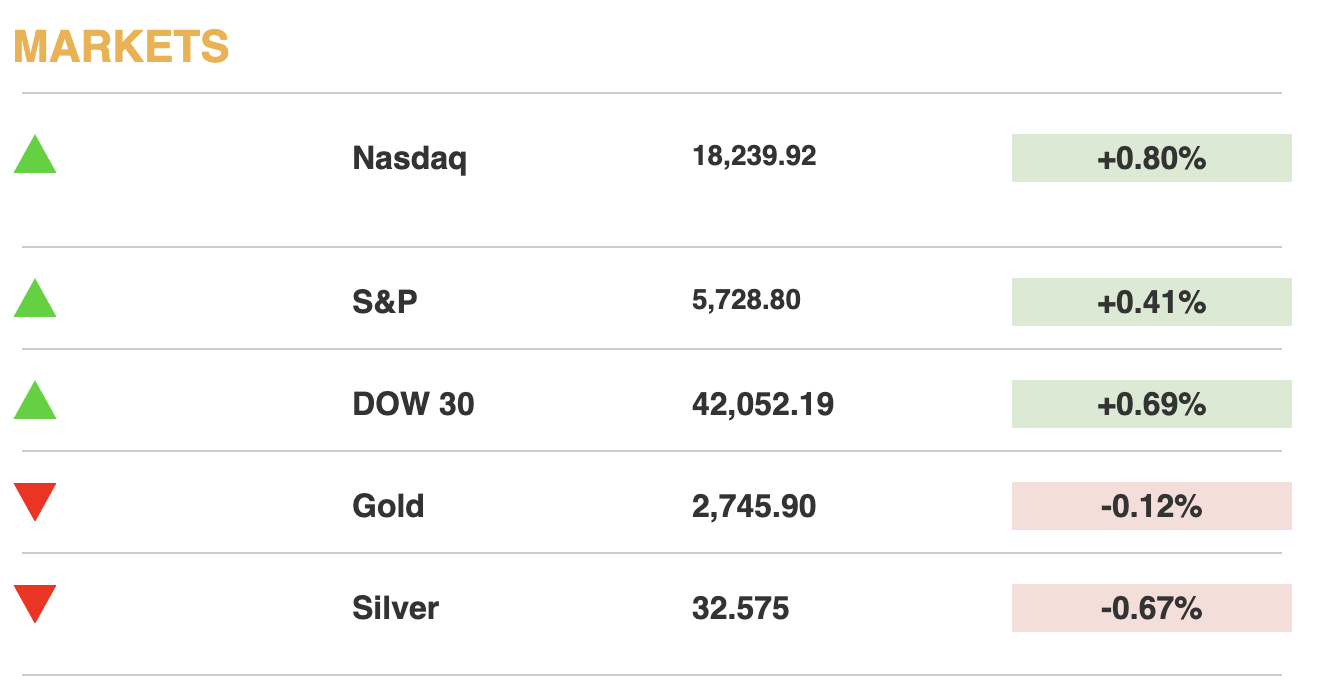Screen dimensions: 1318x696
Task: Click the green +0.80% change badge
Action: click(x=1151, y=158)
